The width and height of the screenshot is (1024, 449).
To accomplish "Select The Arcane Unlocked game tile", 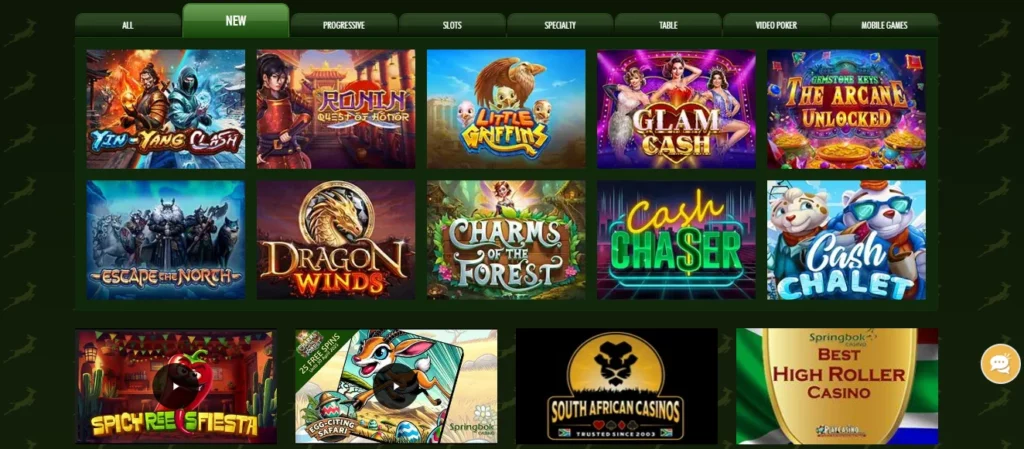I will point(846,109).
